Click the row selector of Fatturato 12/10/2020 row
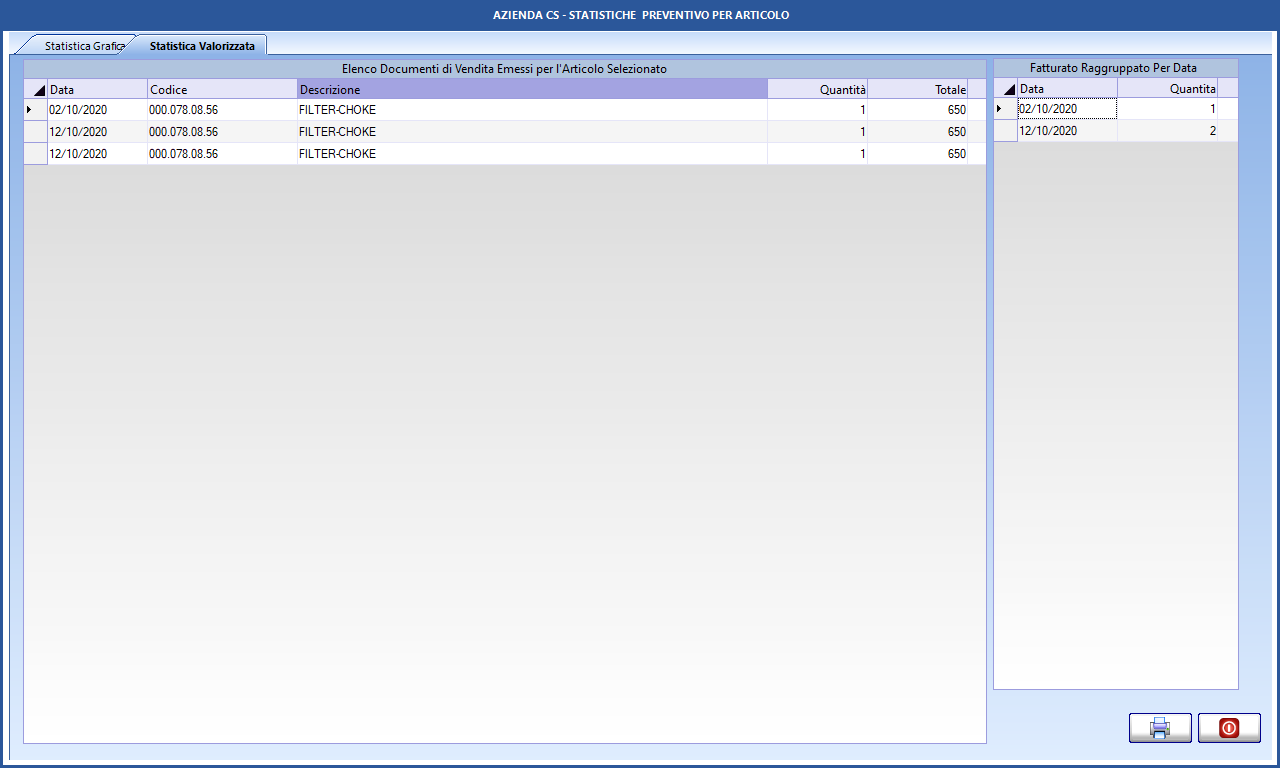Viewport: 1280px width, 768px height. click(1006, 131)
